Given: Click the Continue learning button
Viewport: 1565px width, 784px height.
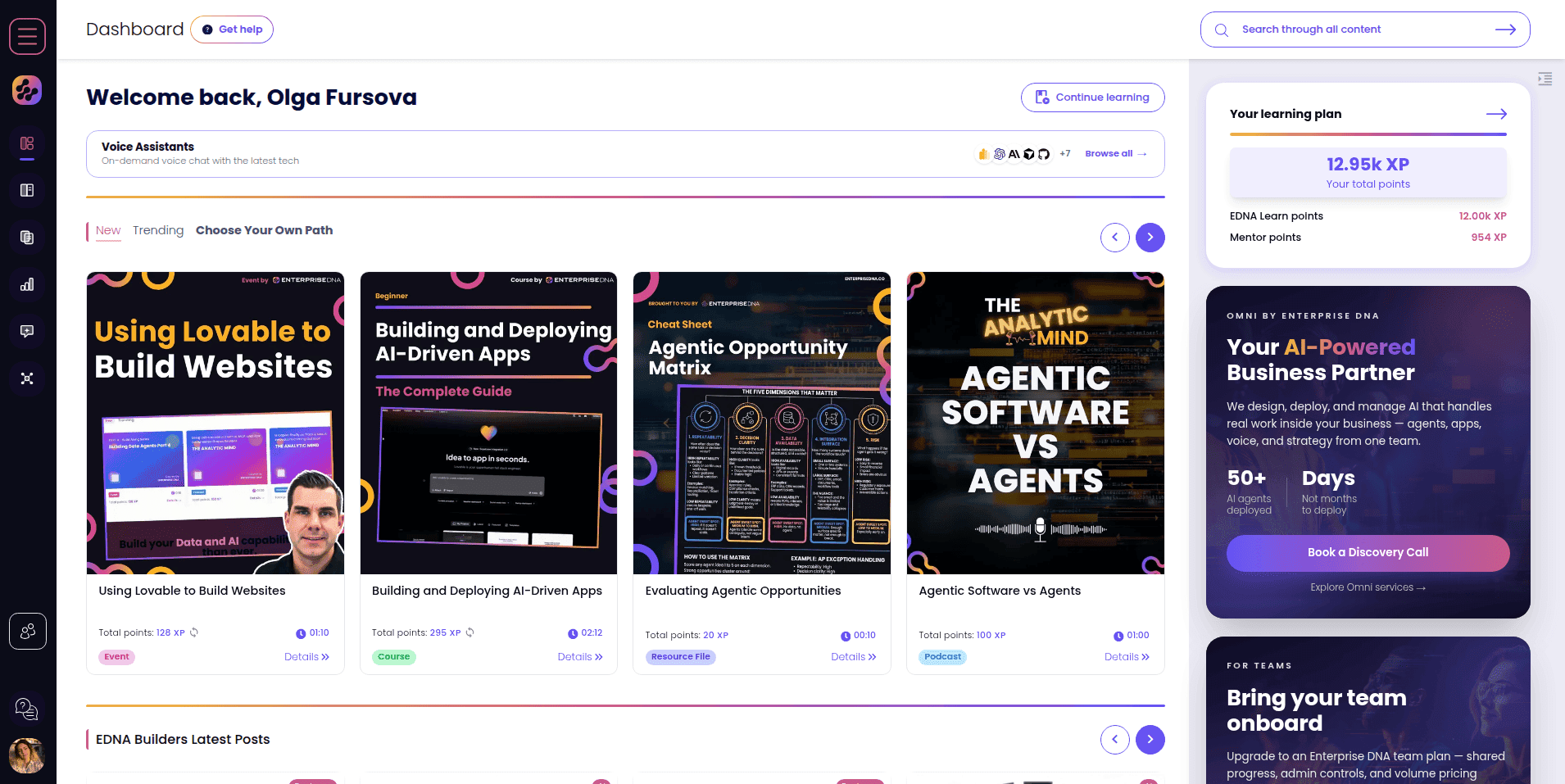Looking at the screenshot, I should point(1093,97).
